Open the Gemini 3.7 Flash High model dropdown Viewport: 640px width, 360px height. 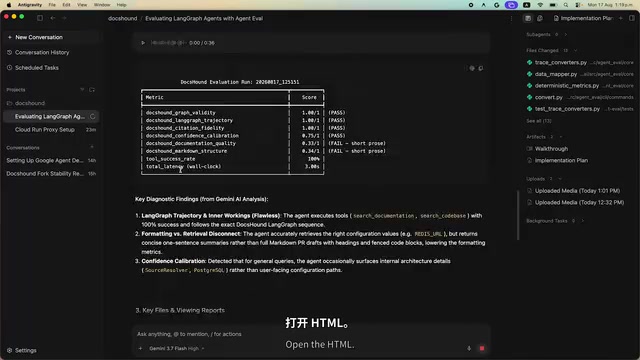point(176,349)
